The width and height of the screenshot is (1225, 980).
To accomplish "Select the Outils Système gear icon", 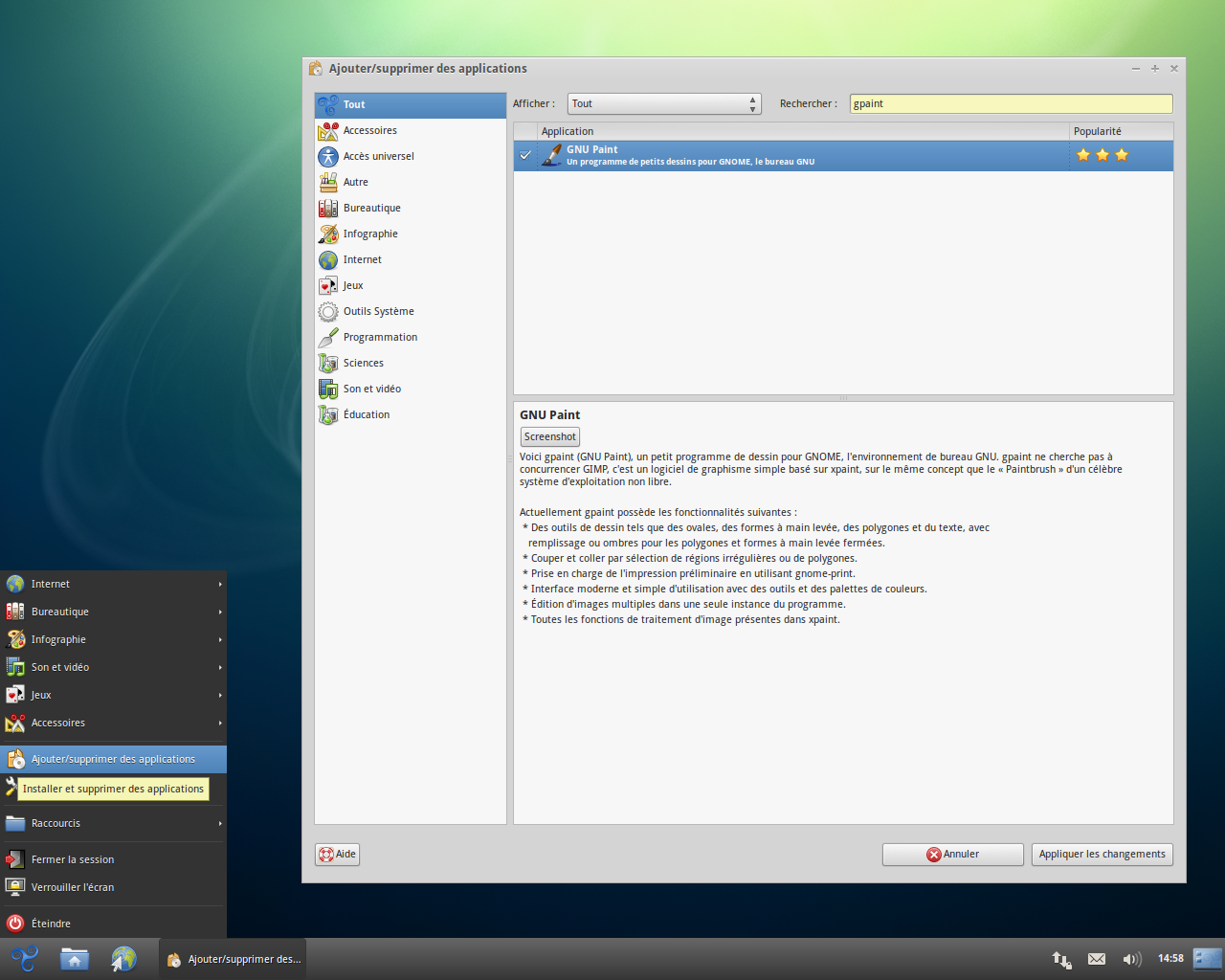I will (x=328, y=312).
